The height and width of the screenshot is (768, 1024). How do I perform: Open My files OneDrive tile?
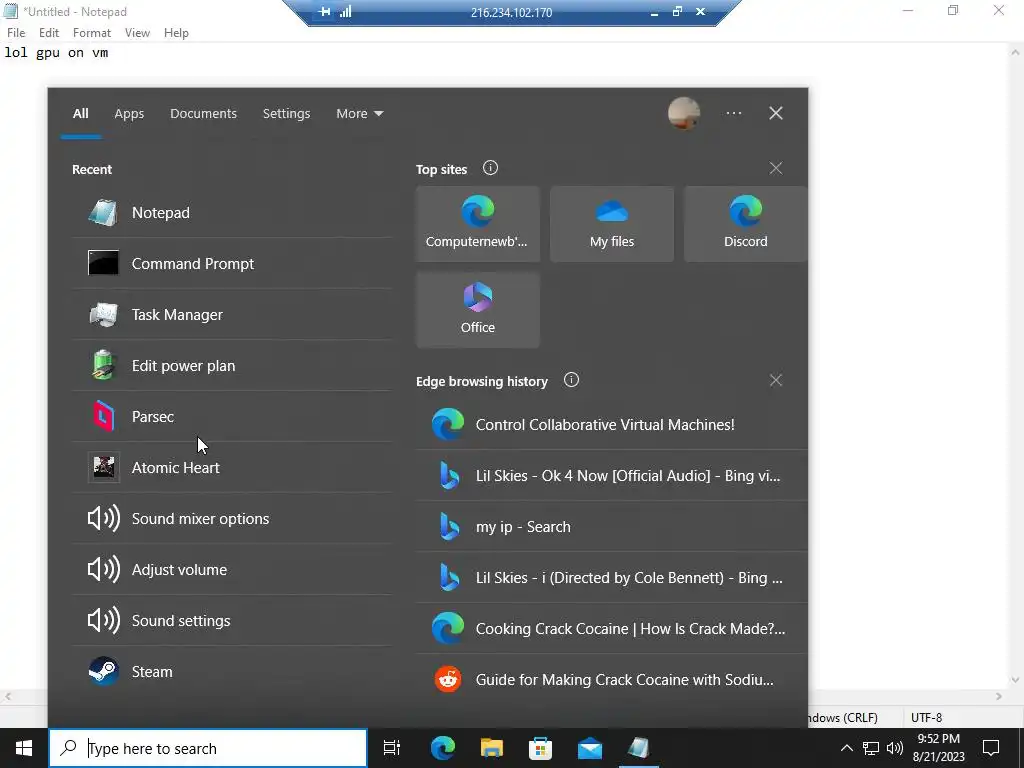(x=612, y=224)
